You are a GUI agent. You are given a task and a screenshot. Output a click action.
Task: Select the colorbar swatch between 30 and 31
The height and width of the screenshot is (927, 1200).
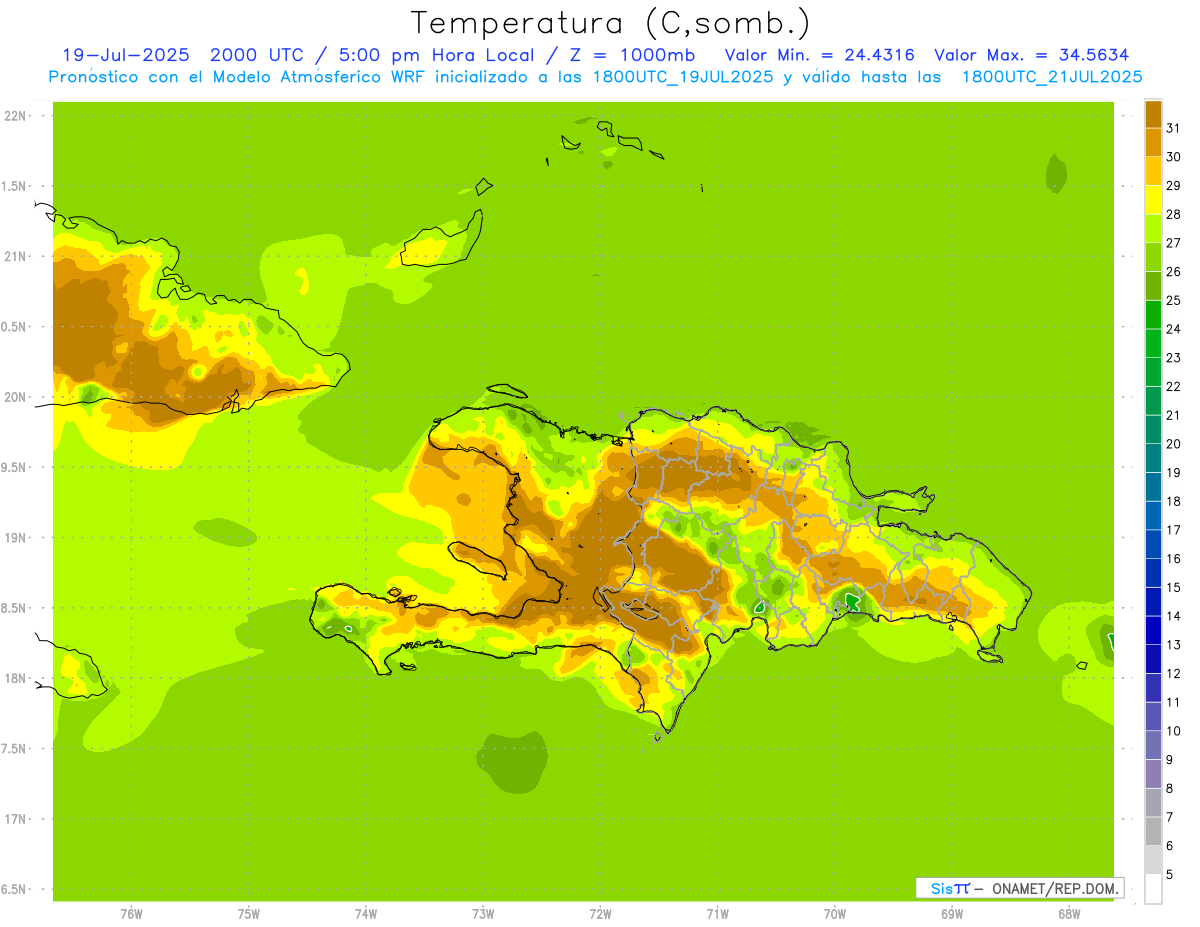point(1153,142)
